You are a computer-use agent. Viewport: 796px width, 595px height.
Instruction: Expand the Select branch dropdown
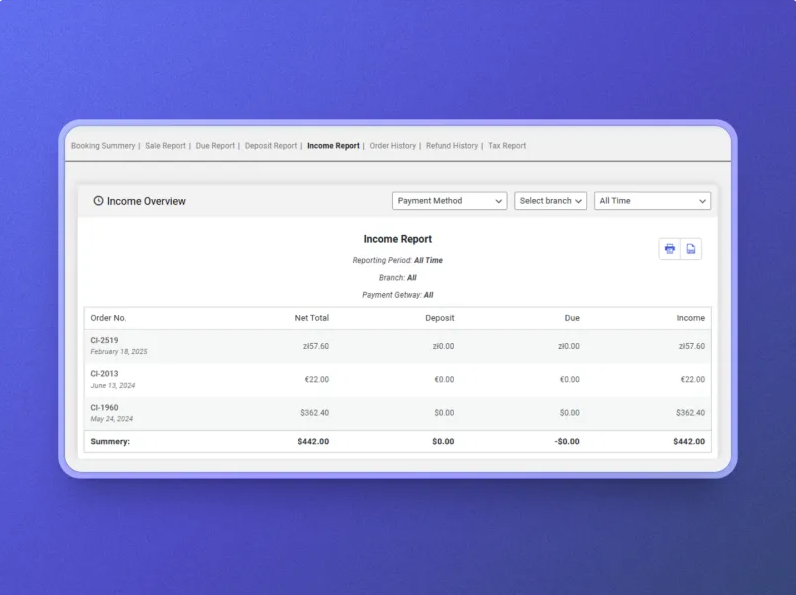pyautogui.click(x=550, y=201)
